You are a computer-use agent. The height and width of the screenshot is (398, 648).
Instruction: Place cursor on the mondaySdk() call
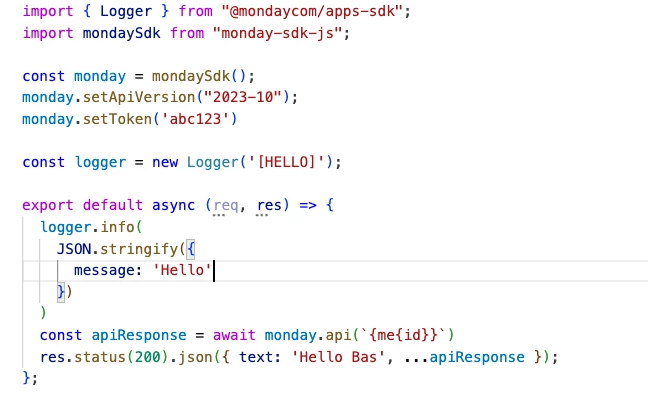point(199,76)
